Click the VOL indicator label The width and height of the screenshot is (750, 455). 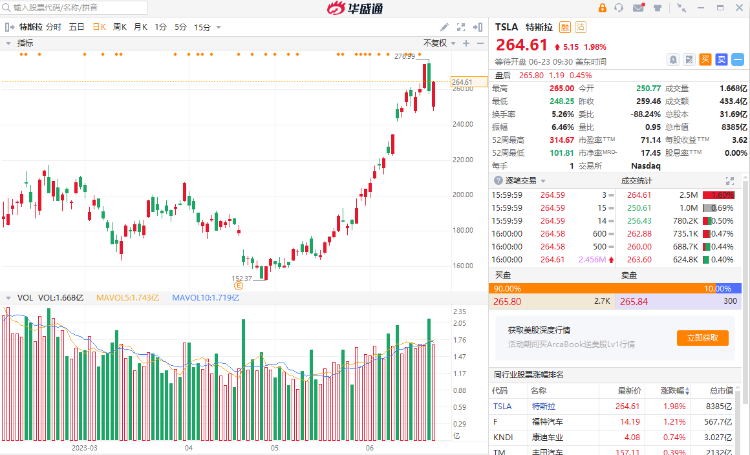point(25,298)
